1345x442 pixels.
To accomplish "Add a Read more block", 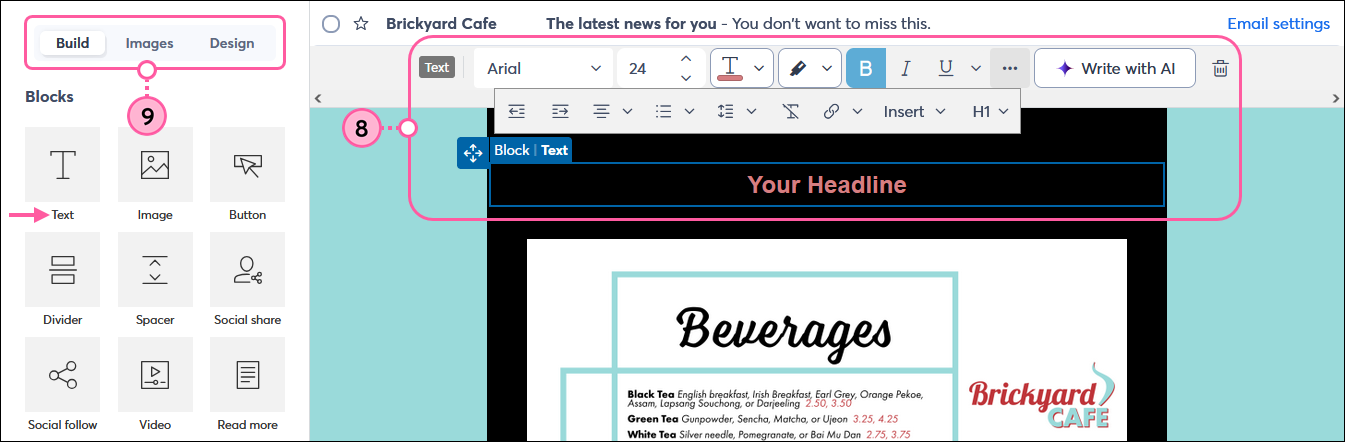I will tap(247, 375).
